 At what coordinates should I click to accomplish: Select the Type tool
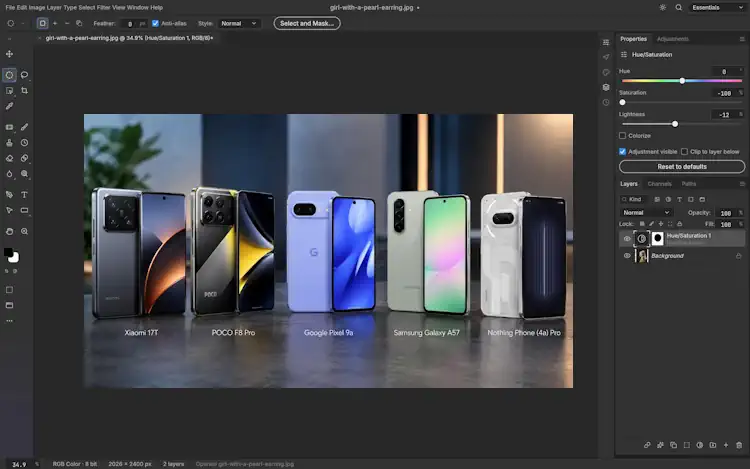point(24,195)
